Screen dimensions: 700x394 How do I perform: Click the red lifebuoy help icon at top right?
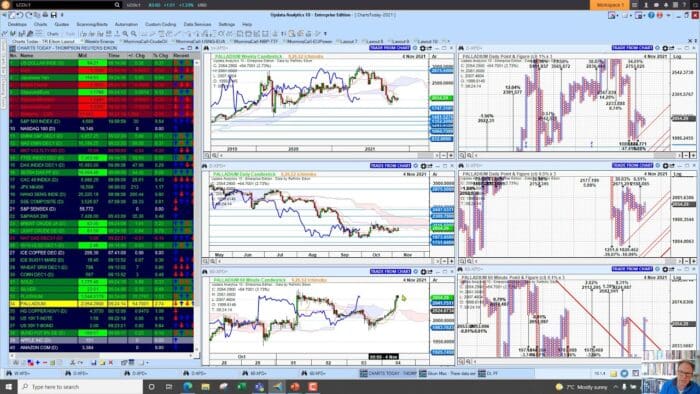(660, 15)
